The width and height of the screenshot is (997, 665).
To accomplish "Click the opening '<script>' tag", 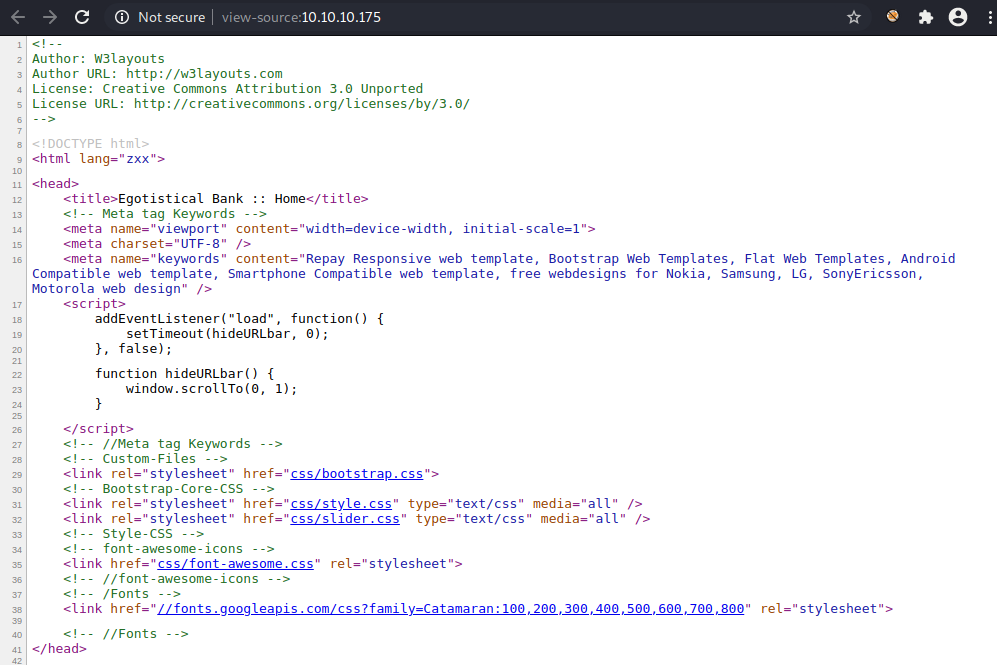I will click(x=95, y=304).
